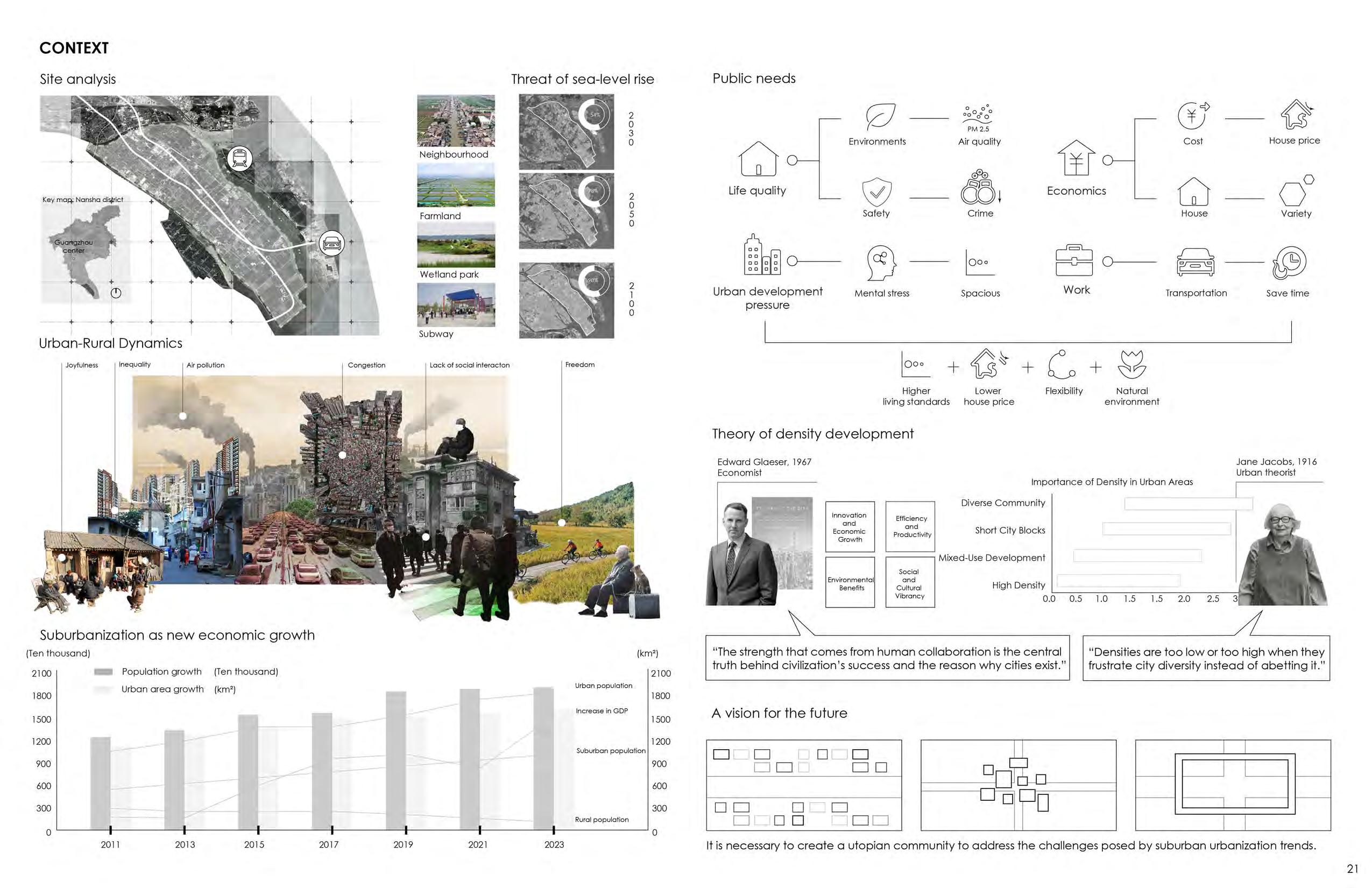Select the Work briefcase icon
This screenshot has width=1372, height=888.
click(x=1074, y=260)
